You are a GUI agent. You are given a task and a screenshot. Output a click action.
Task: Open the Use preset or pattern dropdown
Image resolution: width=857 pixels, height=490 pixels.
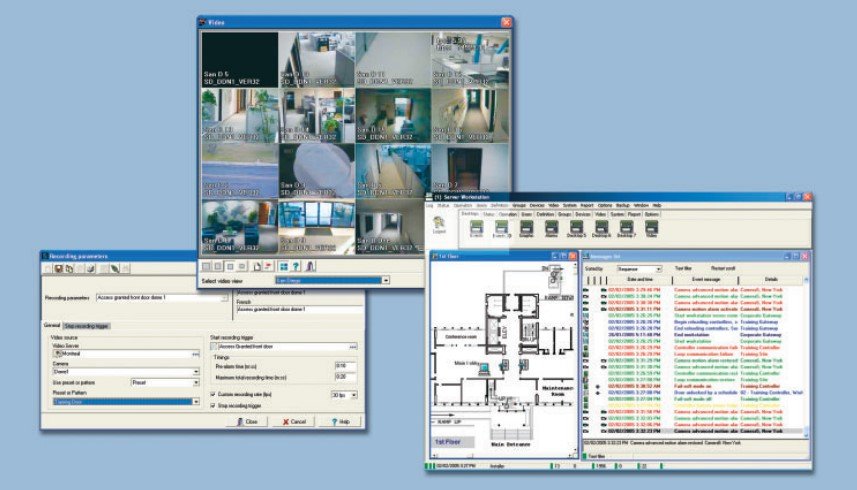point(196,382)
